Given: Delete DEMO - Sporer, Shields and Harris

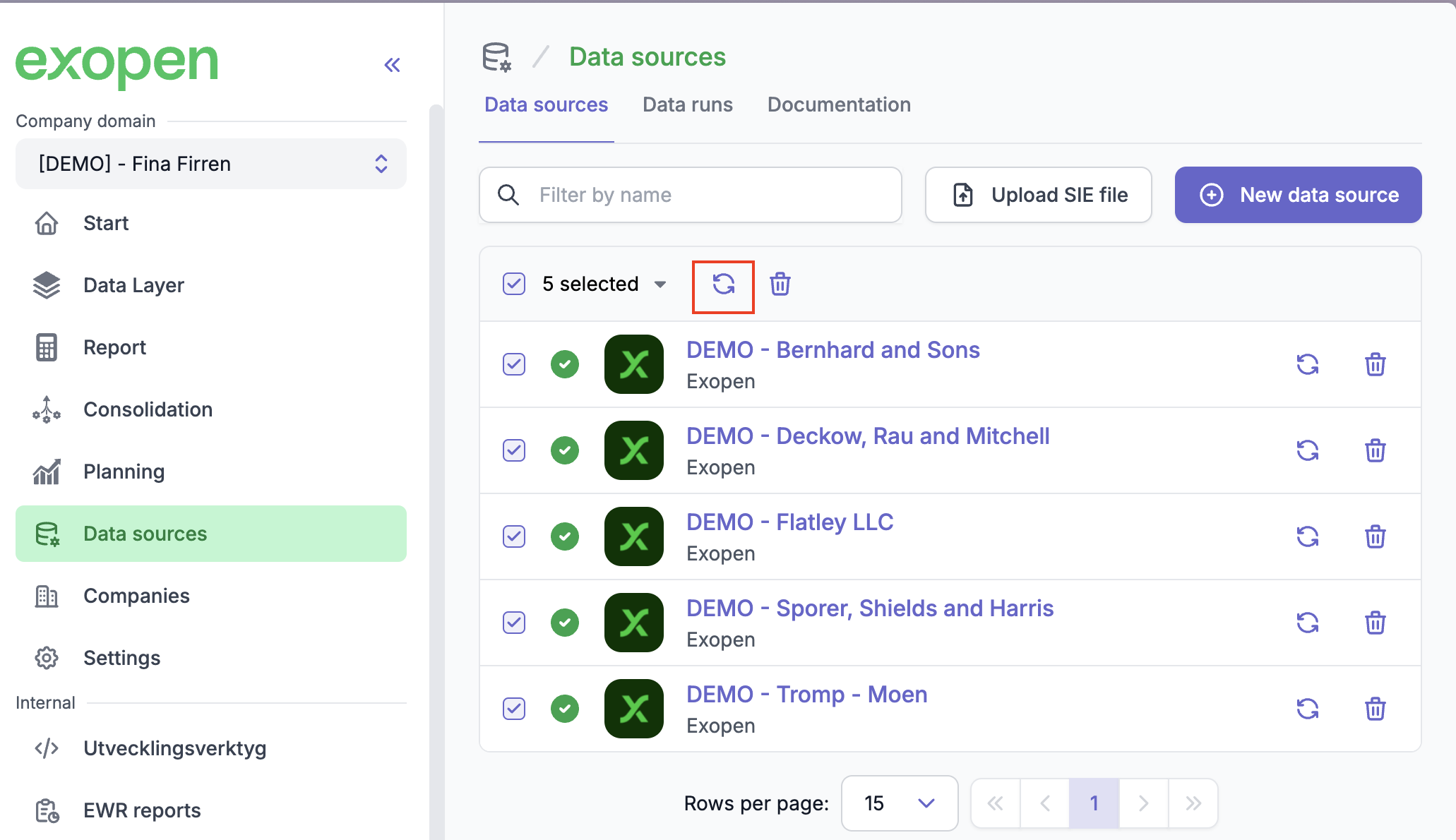Looking at the screenshot, I should (1375, 623).
